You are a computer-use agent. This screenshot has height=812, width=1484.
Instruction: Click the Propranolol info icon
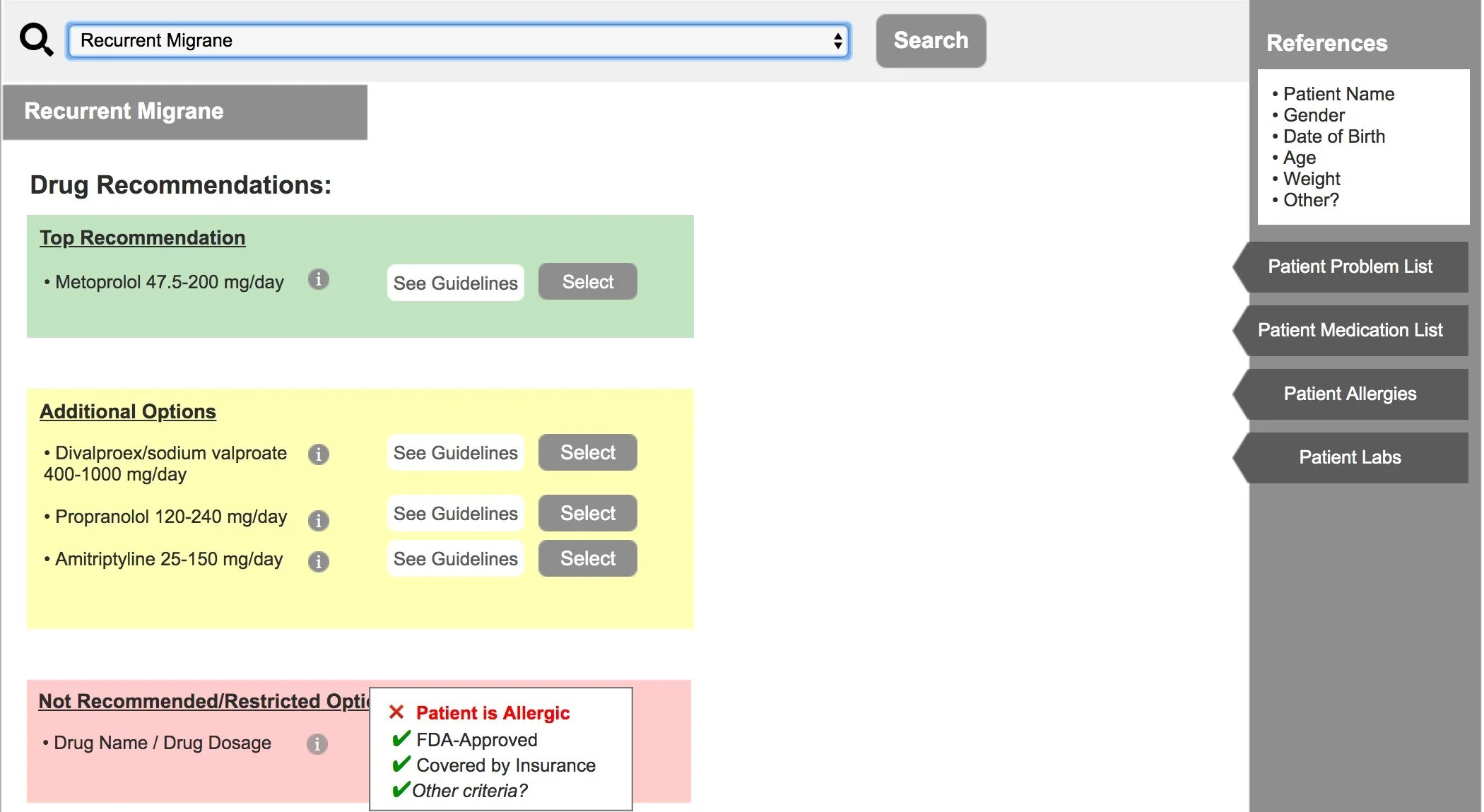319,520
